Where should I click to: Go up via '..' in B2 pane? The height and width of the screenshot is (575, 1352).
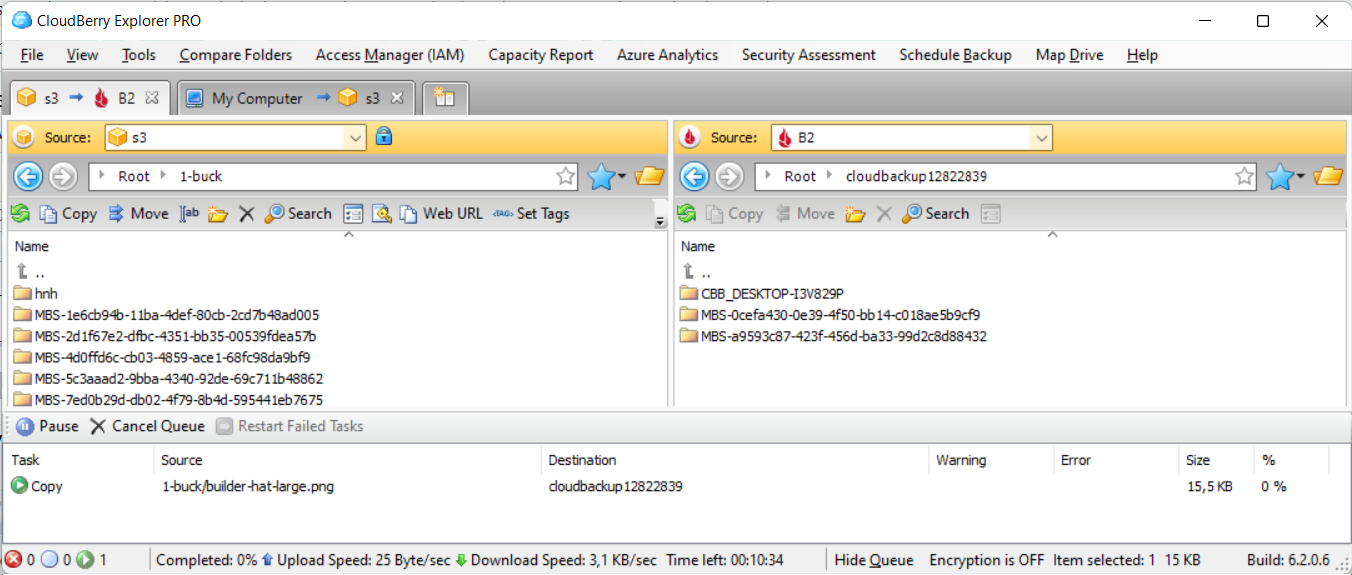point(696,272)
